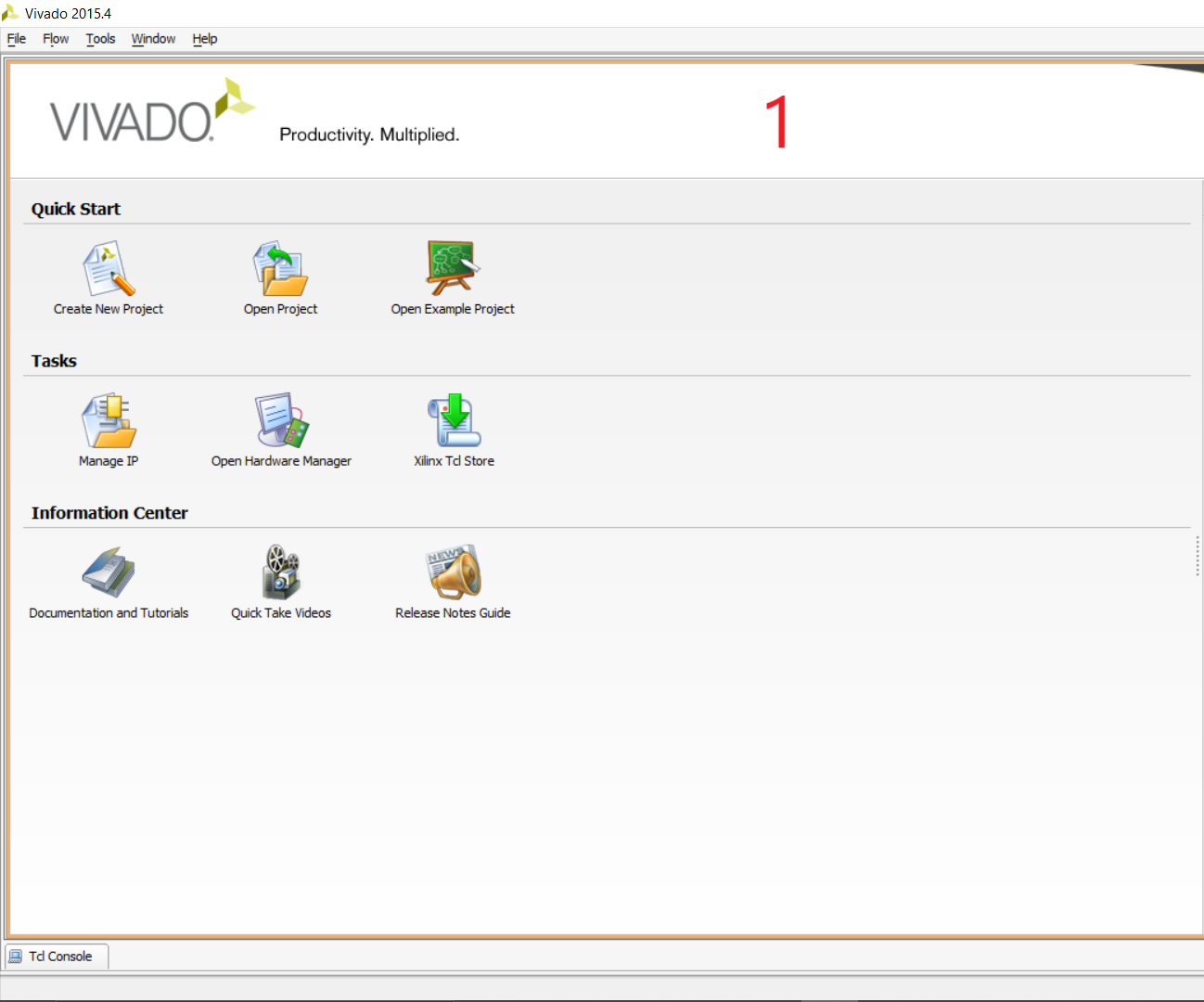Image resolution: width=1204 pixels, height=1002 pixels.
Task: Click the Open Hardware Manager icon
Action: [281, 420]
